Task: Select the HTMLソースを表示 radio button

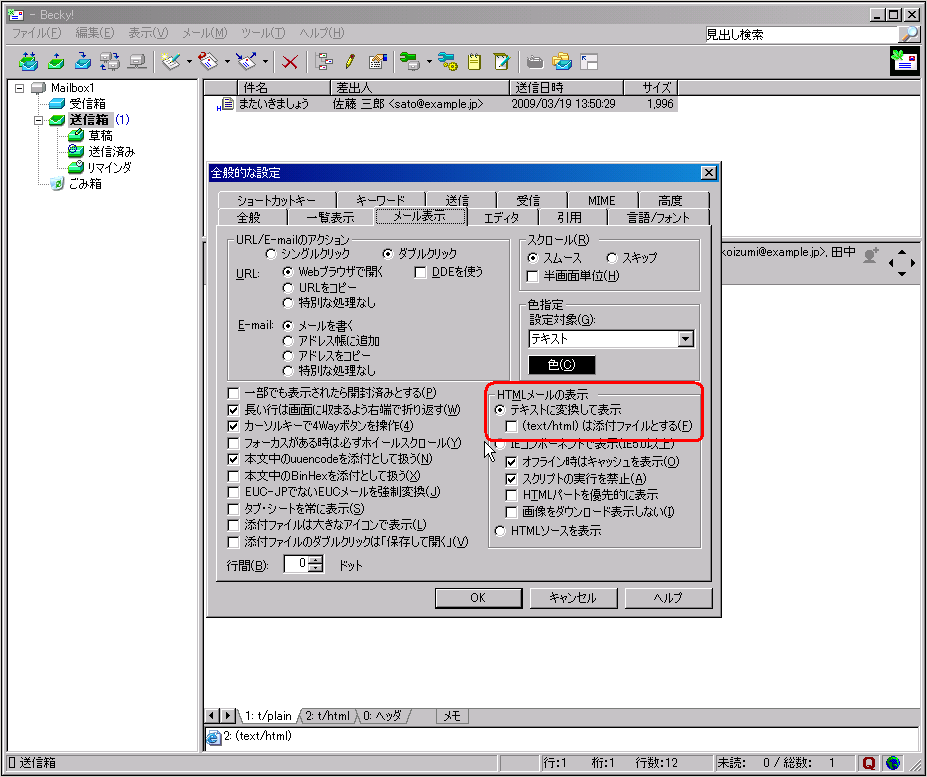Action: tap(500, 531)
